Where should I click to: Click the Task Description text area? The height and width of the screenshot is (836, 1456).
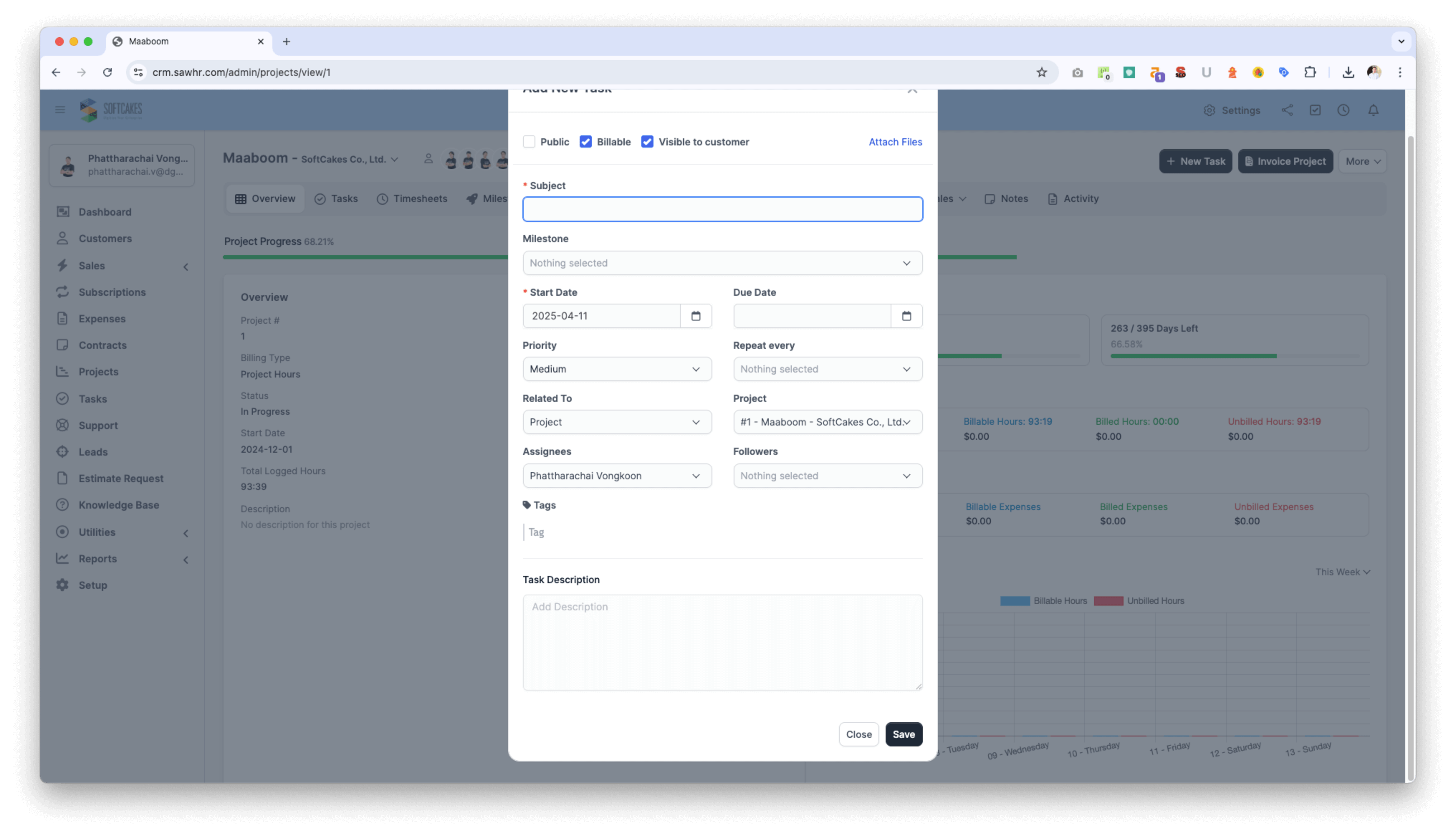(x=722, y=643)
